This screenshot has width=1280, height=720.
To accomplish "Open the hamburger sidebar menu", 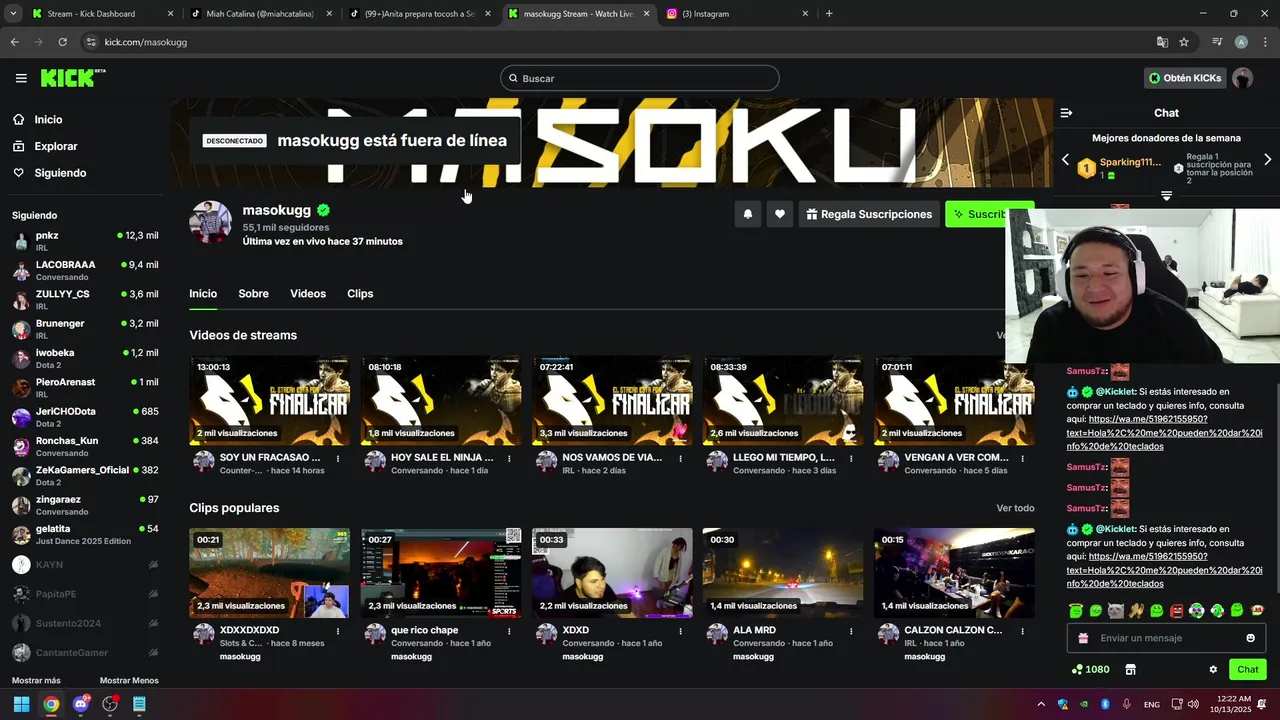I will [x=21, y=78].
